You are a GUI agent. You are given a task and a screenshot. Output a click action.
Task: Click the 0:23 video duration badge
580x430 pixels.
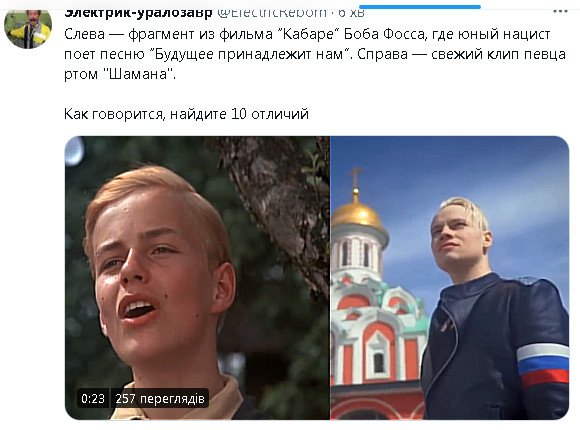point(93,399)
